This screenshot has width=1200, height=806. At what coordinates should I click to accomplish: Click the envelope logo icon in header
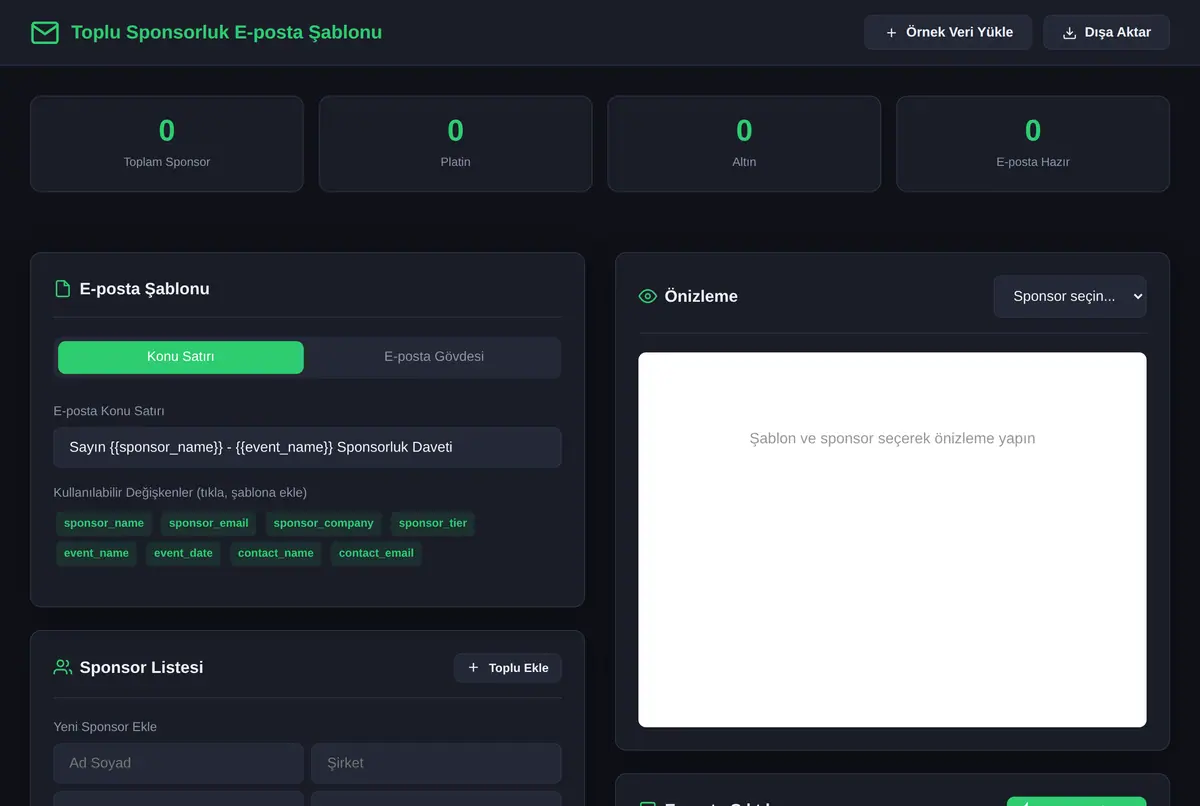pos(45,33)
